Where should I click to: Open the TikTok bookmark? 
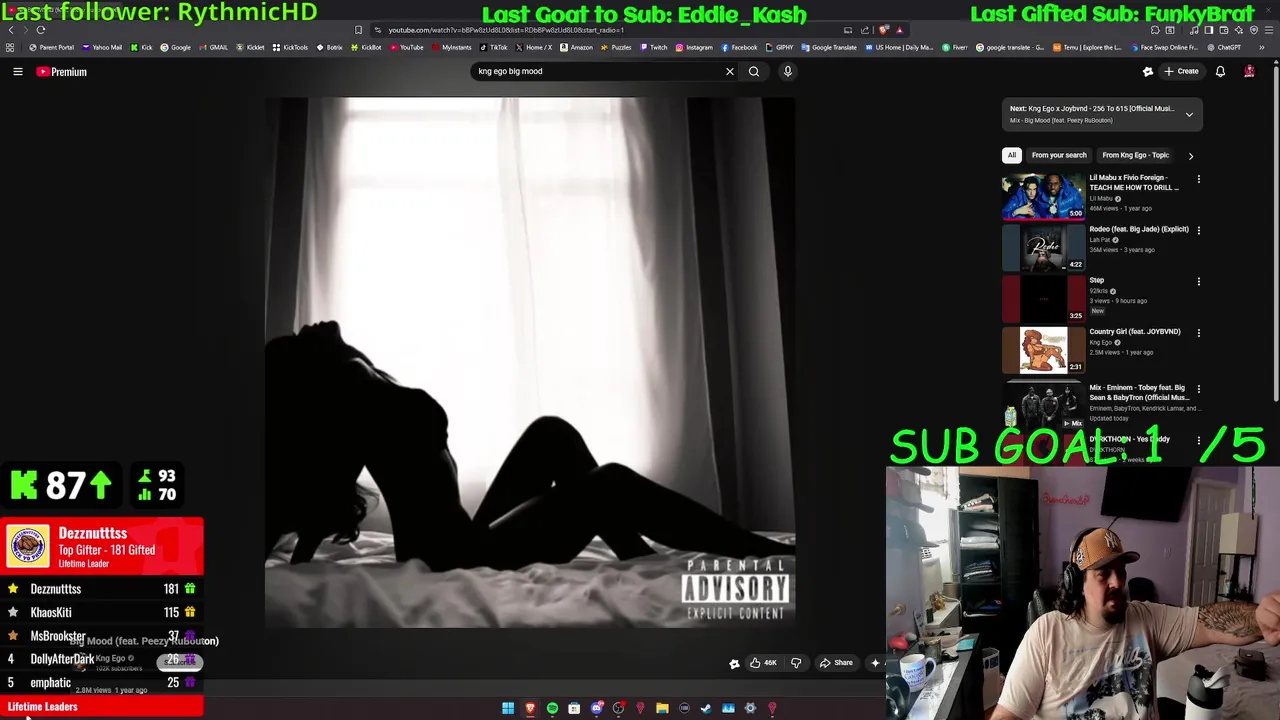click(x=493, y=47)
